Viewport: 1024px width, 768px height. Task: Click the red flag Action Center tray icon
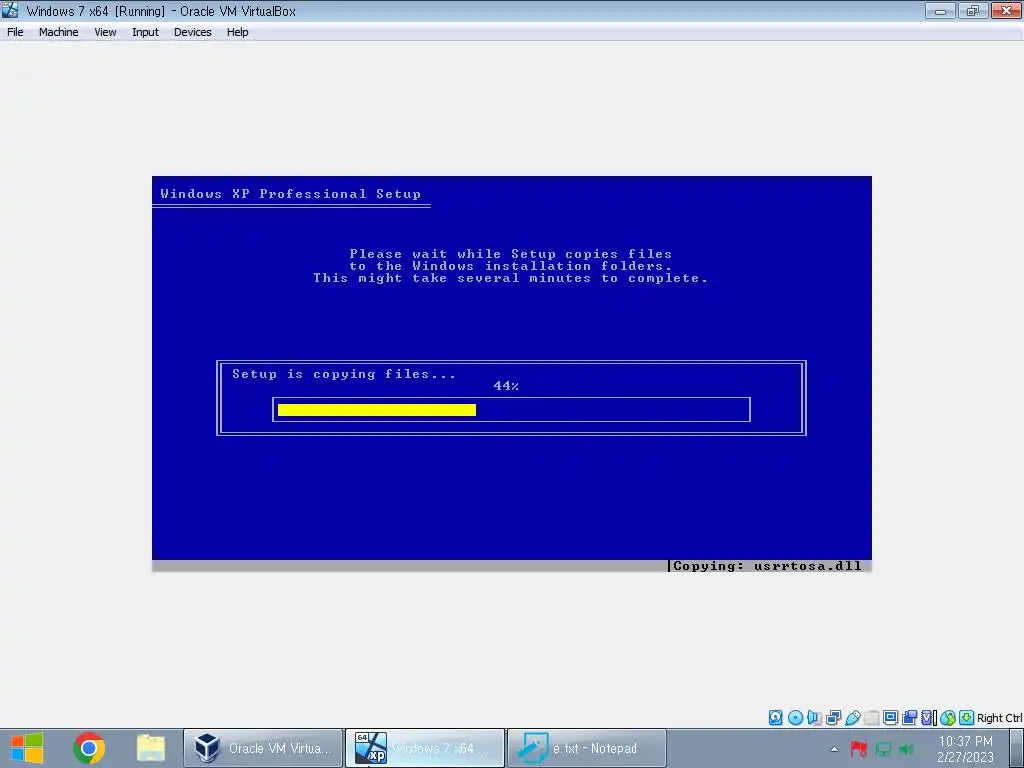coord(859,748)
